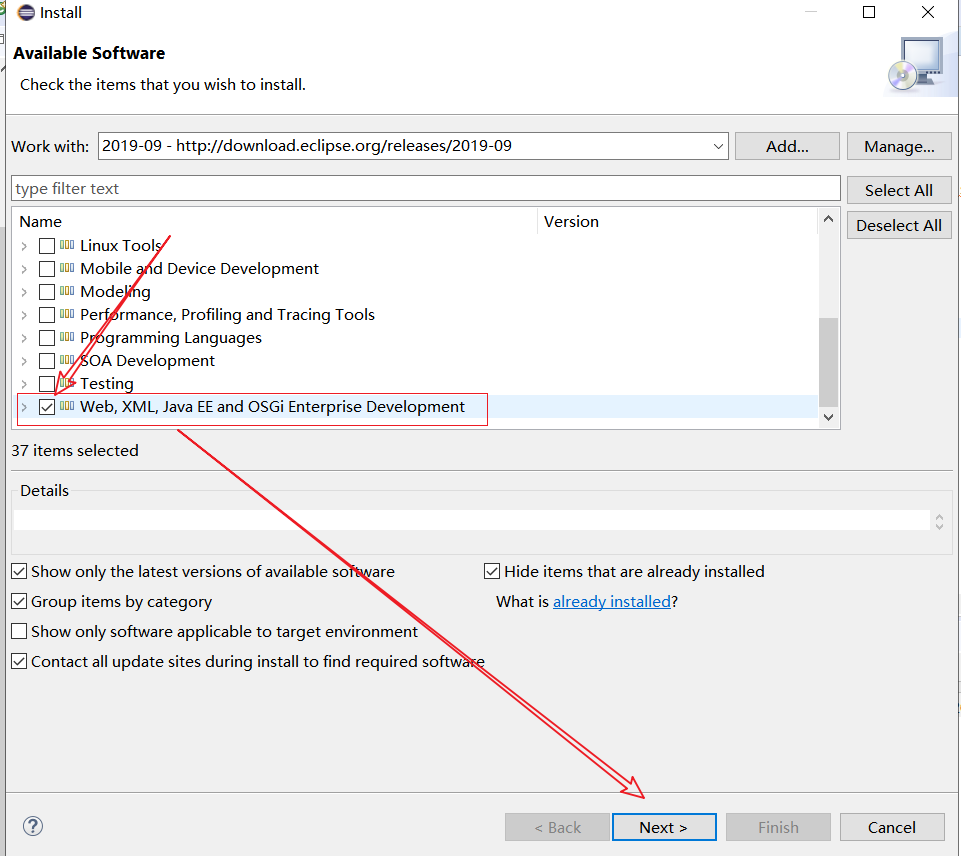
Task: Toggle Group items by category checkbox
Action: pos(19,601)
